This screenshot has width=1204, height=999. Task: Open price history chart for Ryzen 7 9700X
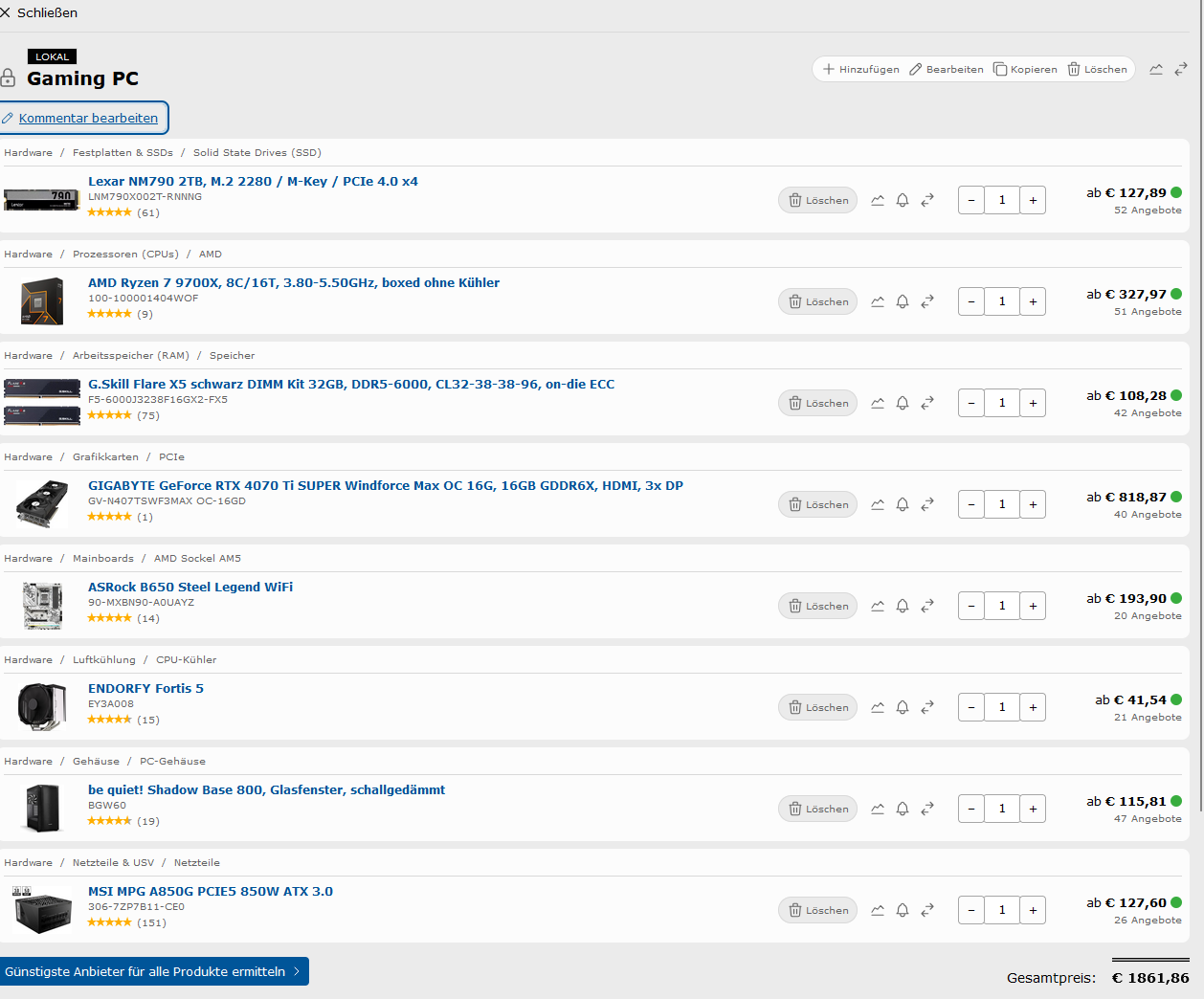coord(878,301)
